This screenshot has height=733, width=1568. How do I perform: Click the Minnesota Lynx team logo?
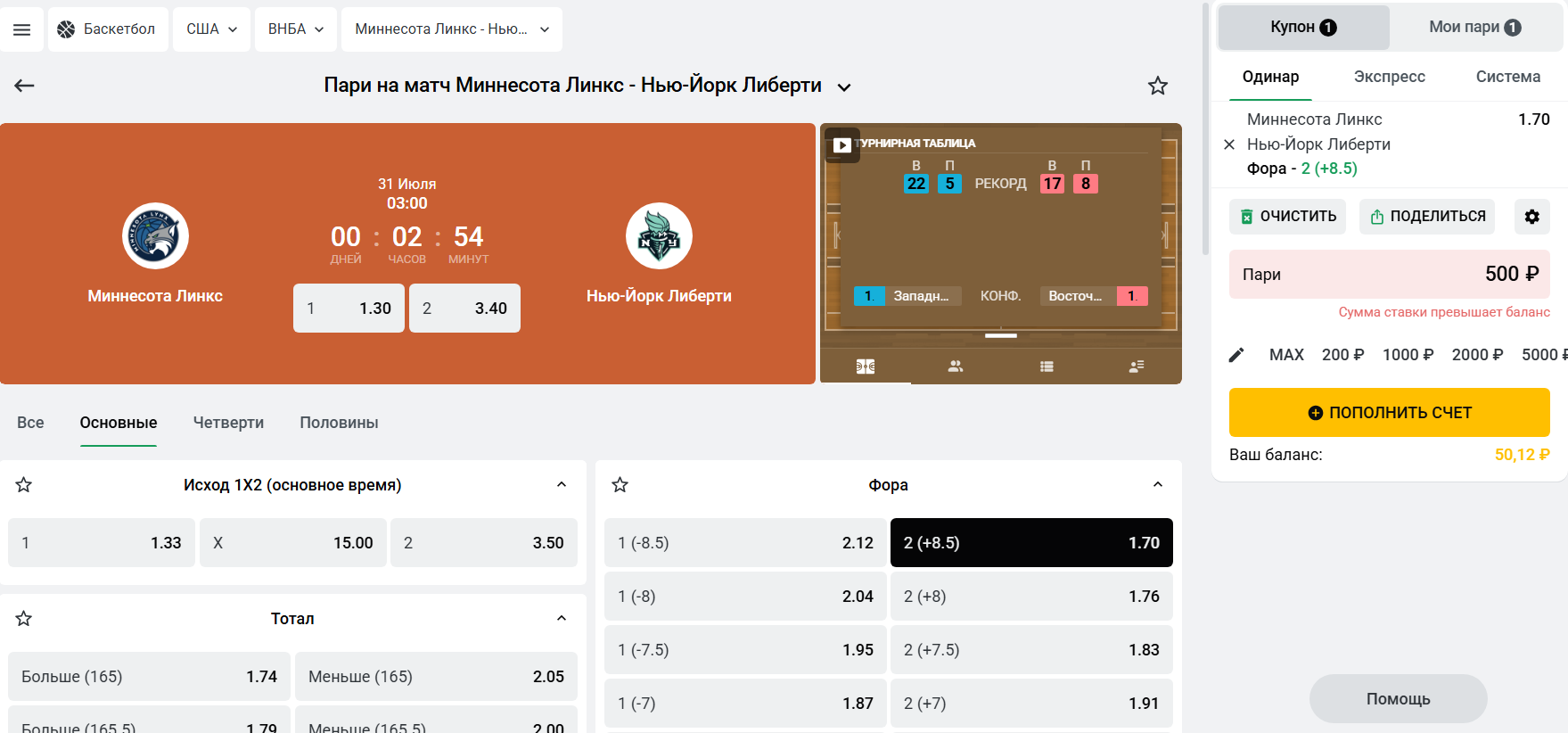pos(155,236)
